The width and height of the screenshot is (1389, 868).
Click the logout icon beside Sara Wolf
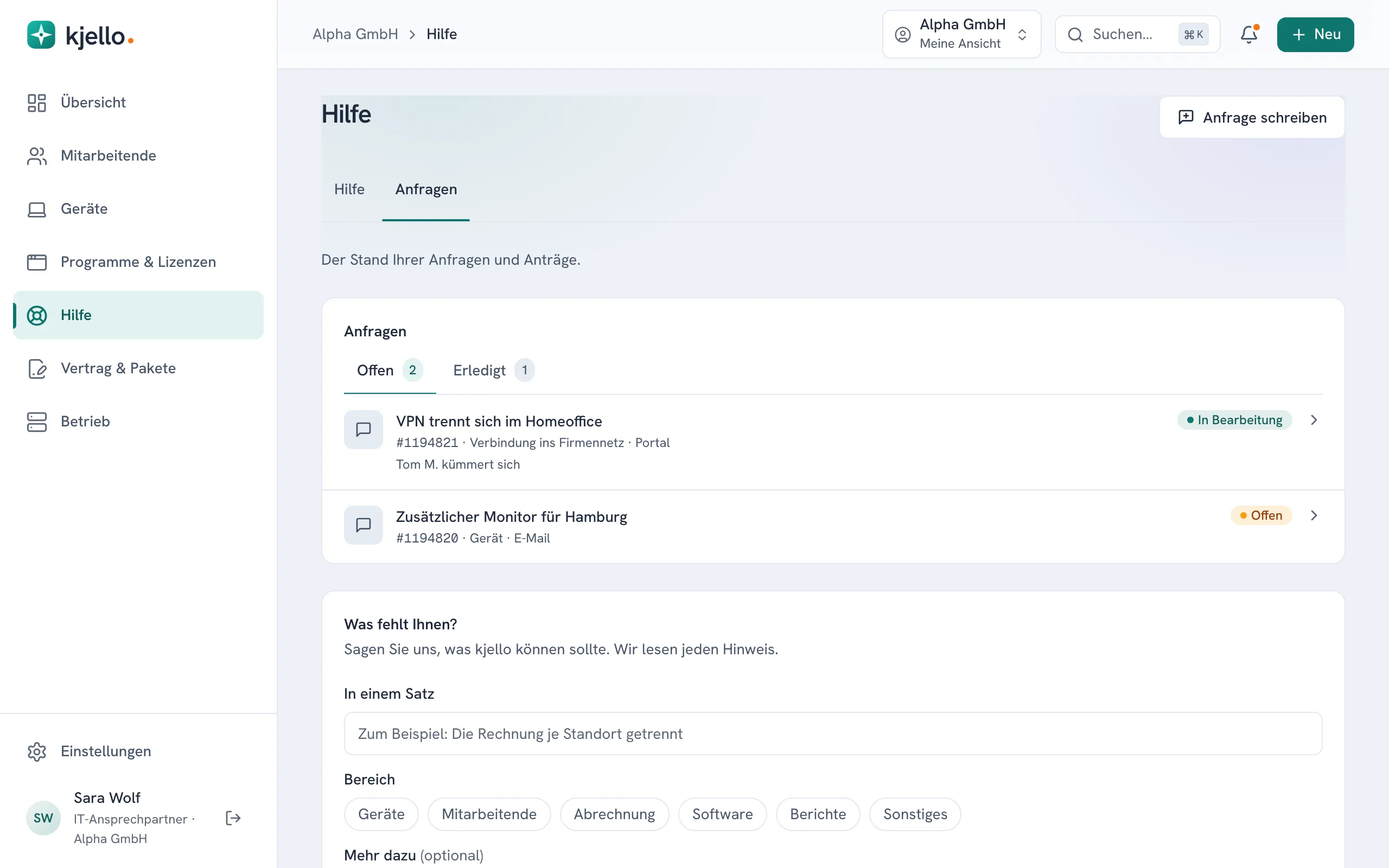[x=233, y=818]
